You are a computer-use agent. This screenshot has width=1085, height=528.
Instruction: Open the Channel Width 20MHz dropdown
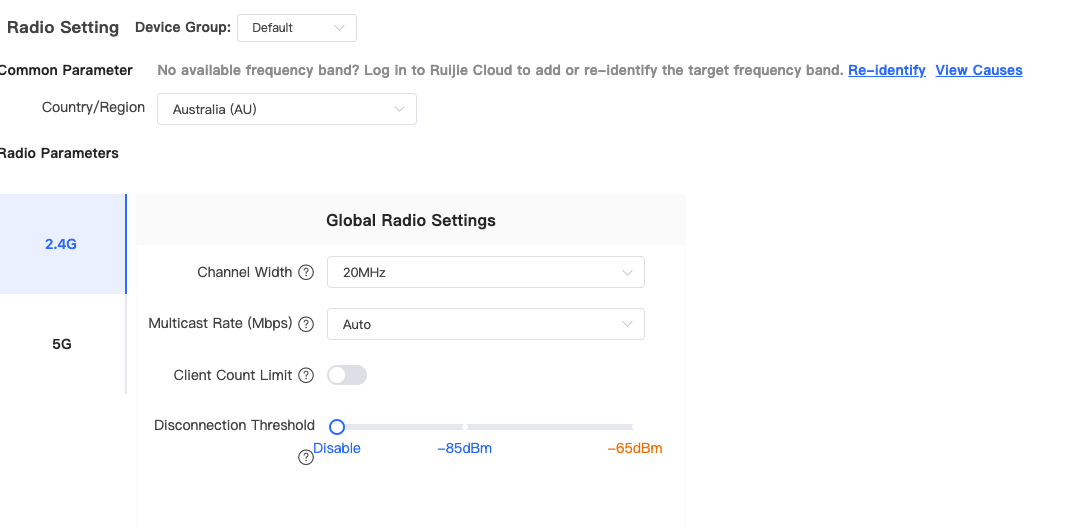click(486, 272)
